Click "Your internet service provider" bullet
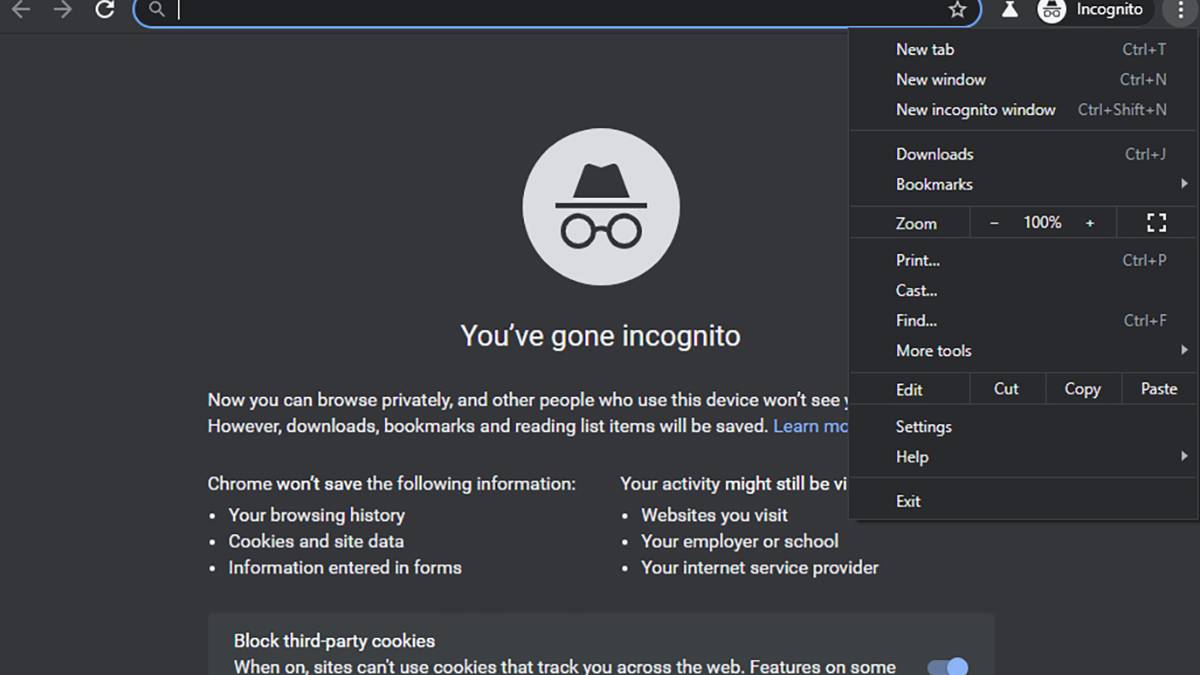 pyautogui.click(x=760, y=567)
